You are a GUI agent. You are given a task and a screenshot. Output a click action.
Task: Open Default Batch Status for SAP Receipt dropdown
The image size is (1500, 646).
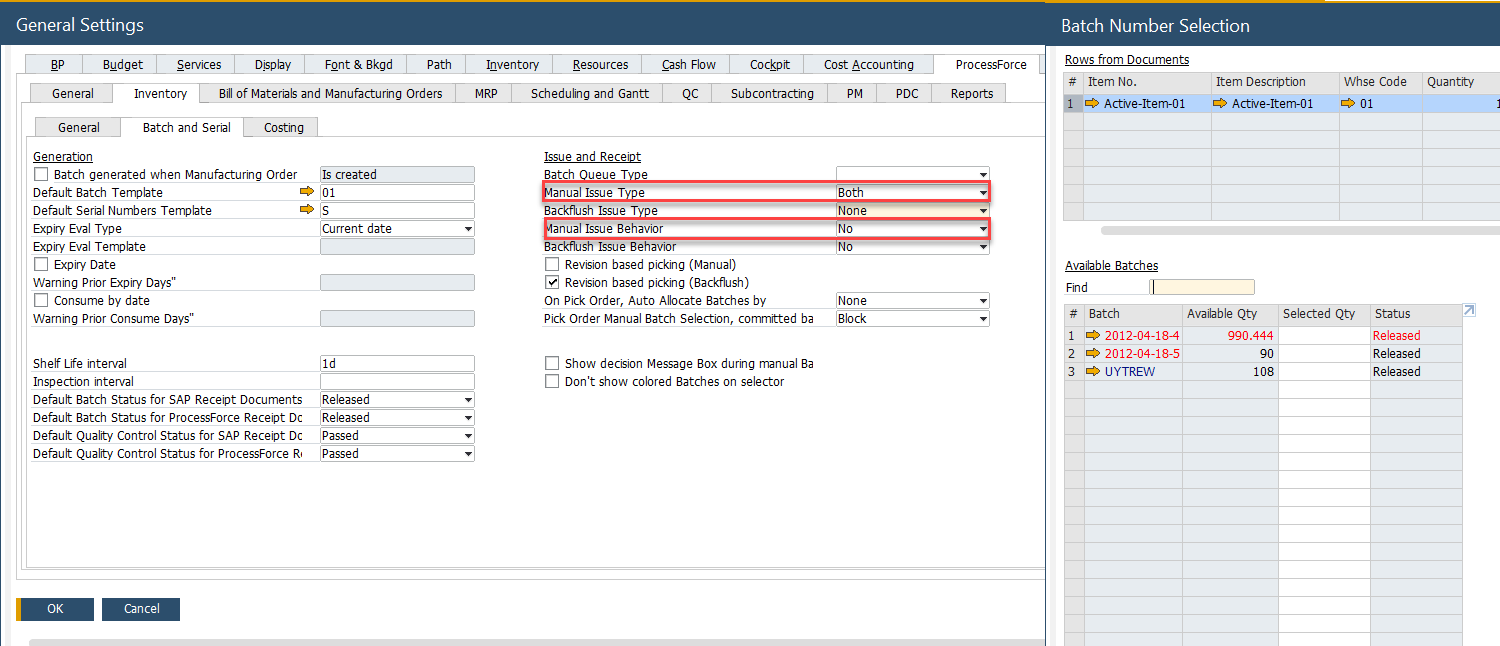pos(468,400)
